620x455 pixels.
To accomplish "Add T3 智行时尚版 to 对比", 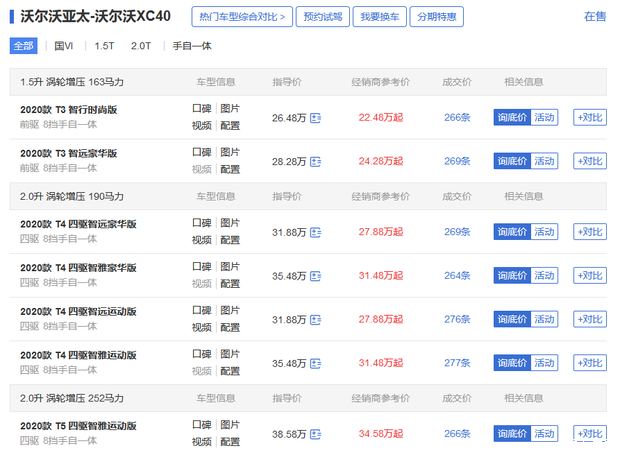I will pyautogui.click(x=590, y=117).
